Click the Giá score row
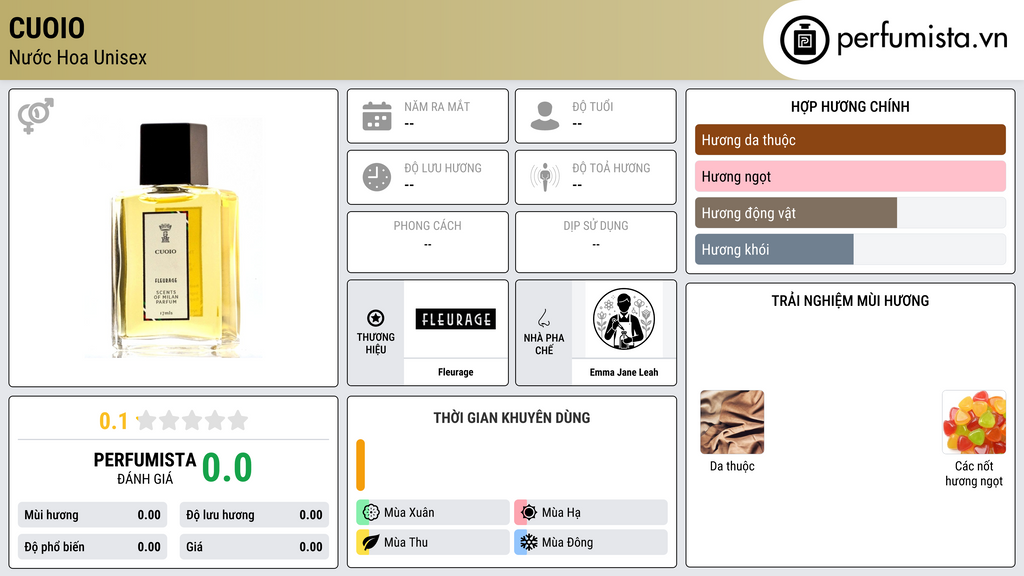 point(254,547)
